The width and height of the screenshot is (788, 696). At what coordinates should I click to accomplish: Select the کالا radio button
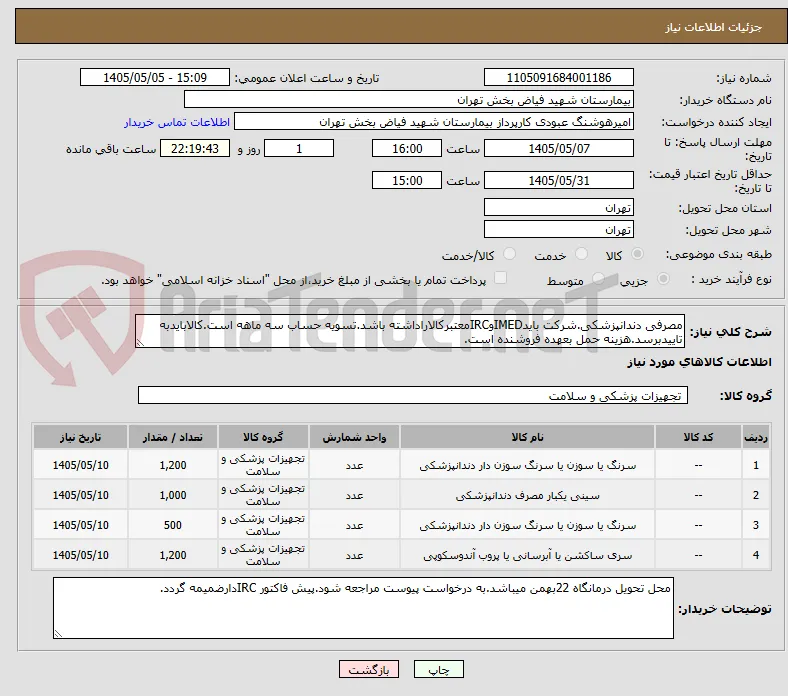click(637, 254)
